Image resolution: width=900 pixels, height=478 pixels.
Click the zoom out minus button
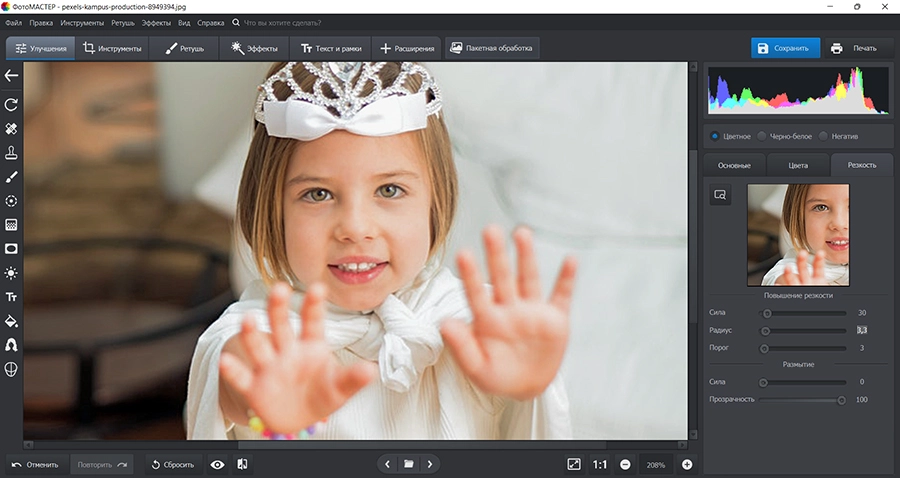click(x=626, y=465)
